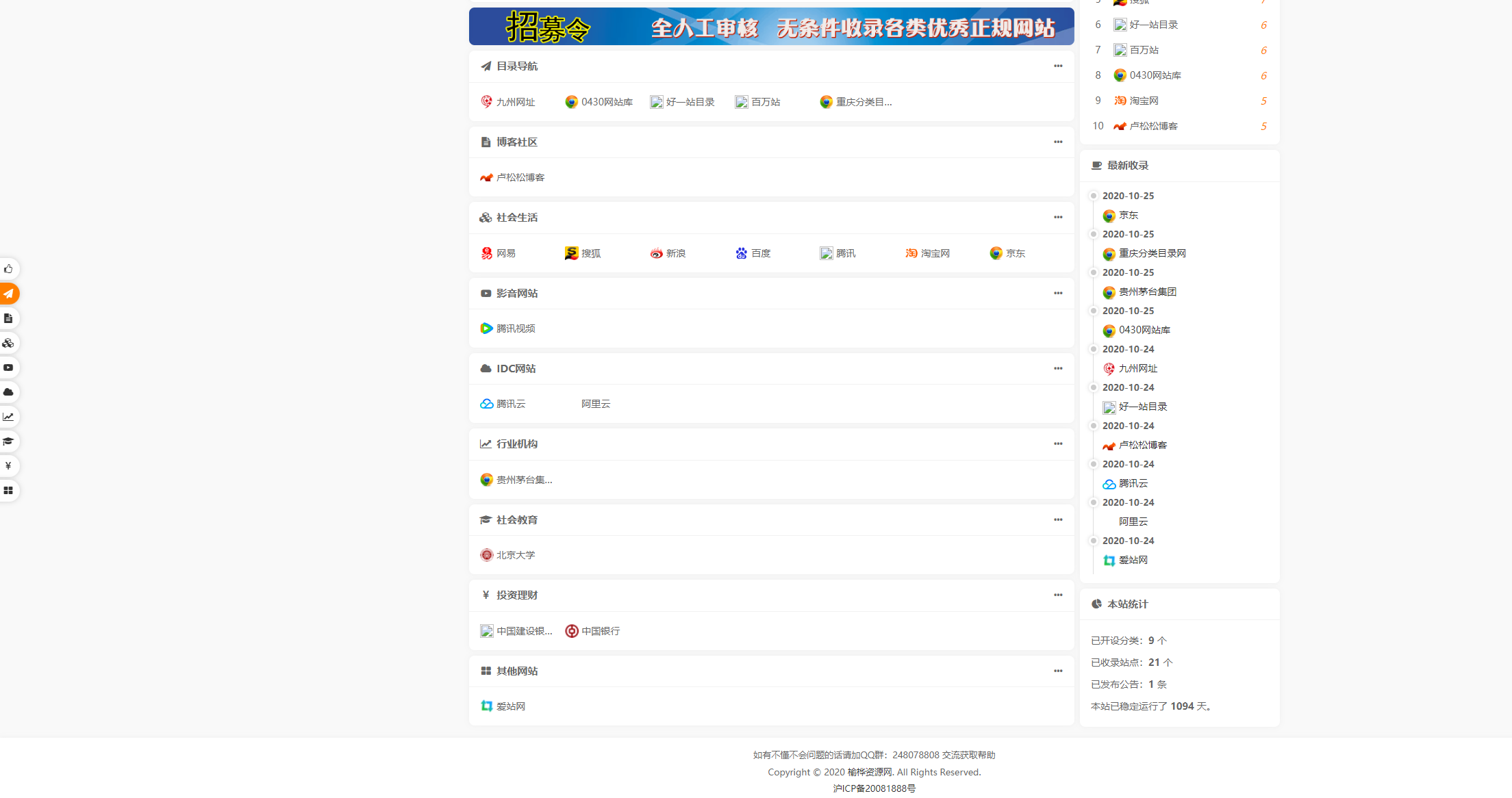Open the 沪ICP备20081888号 footer link
The height and width of the screenshot is (798, 1512).
(874, 788)
